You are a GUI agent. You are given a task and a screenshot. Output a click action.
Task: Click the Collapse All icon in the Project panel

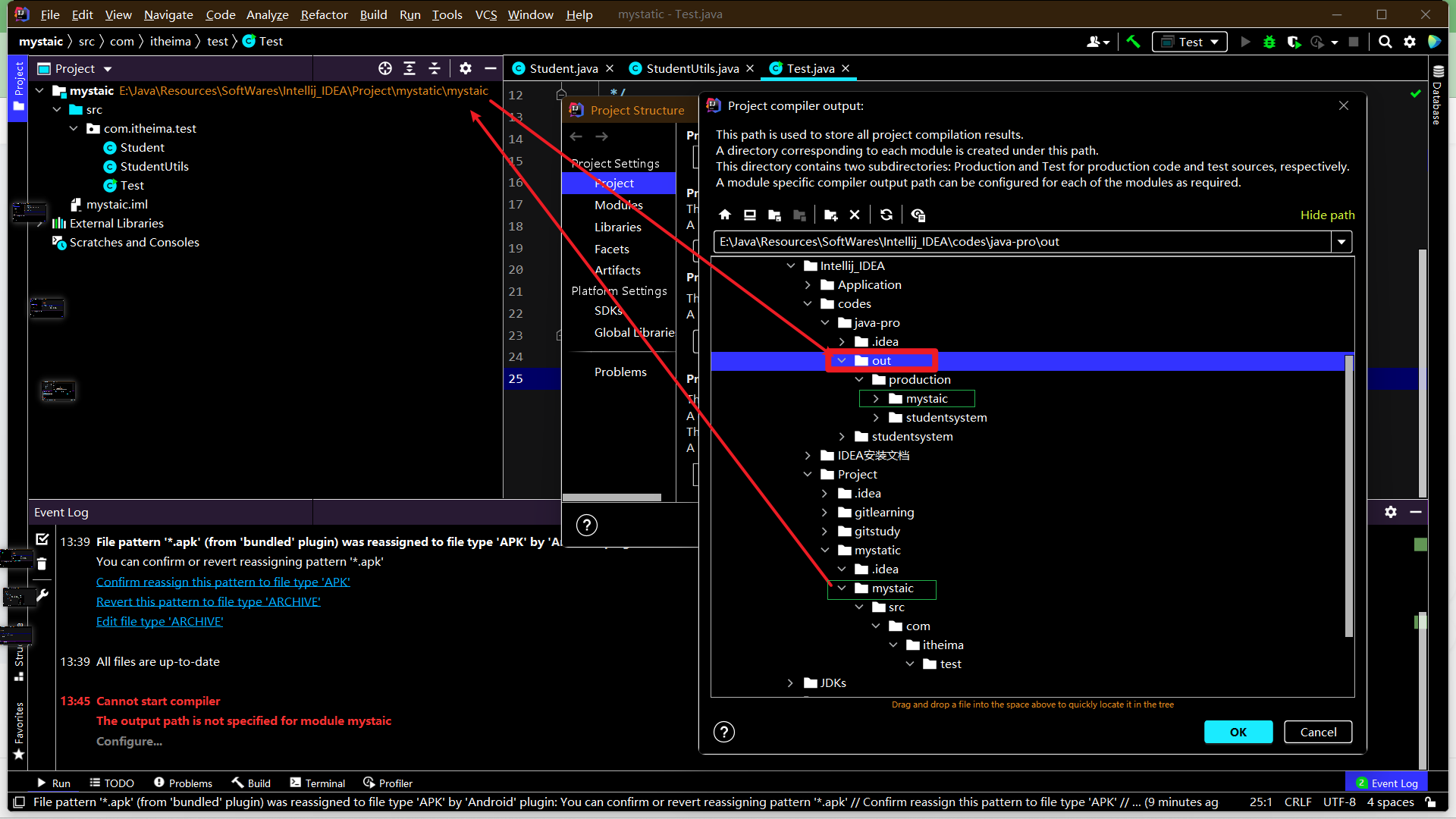tap(435, 68)
